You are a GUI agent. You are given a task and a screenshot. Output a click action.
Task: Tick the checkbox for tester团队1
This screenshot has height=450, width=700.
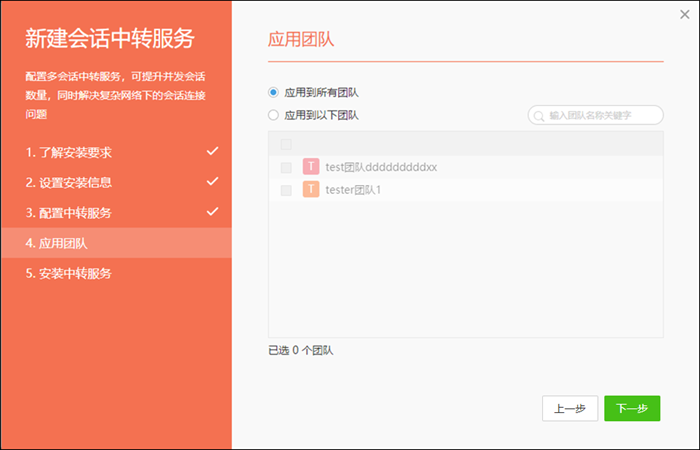tap(286, 190)
